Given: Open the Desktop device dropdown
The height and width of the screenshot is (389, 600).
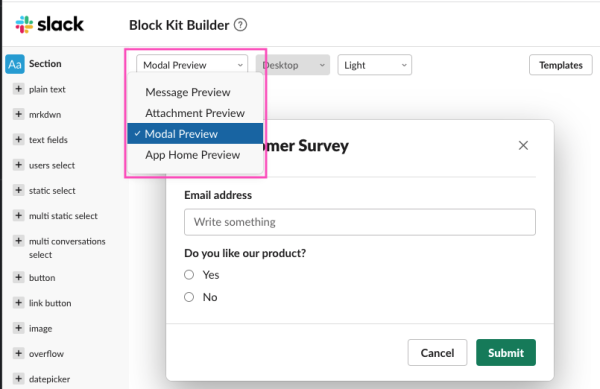Looking at the screenshot, I should (x=293, y=65).
